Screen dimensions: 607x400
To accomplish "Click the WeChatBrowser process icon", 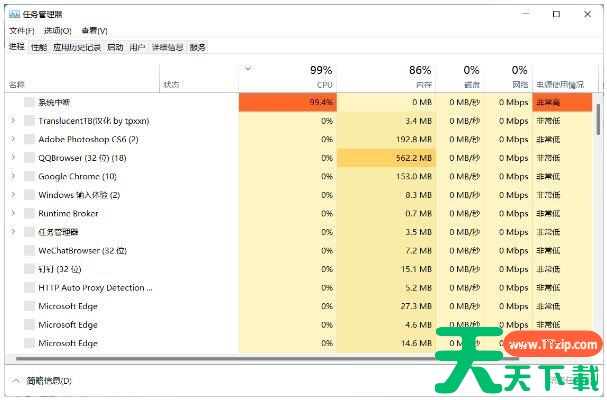I will 29,251.
